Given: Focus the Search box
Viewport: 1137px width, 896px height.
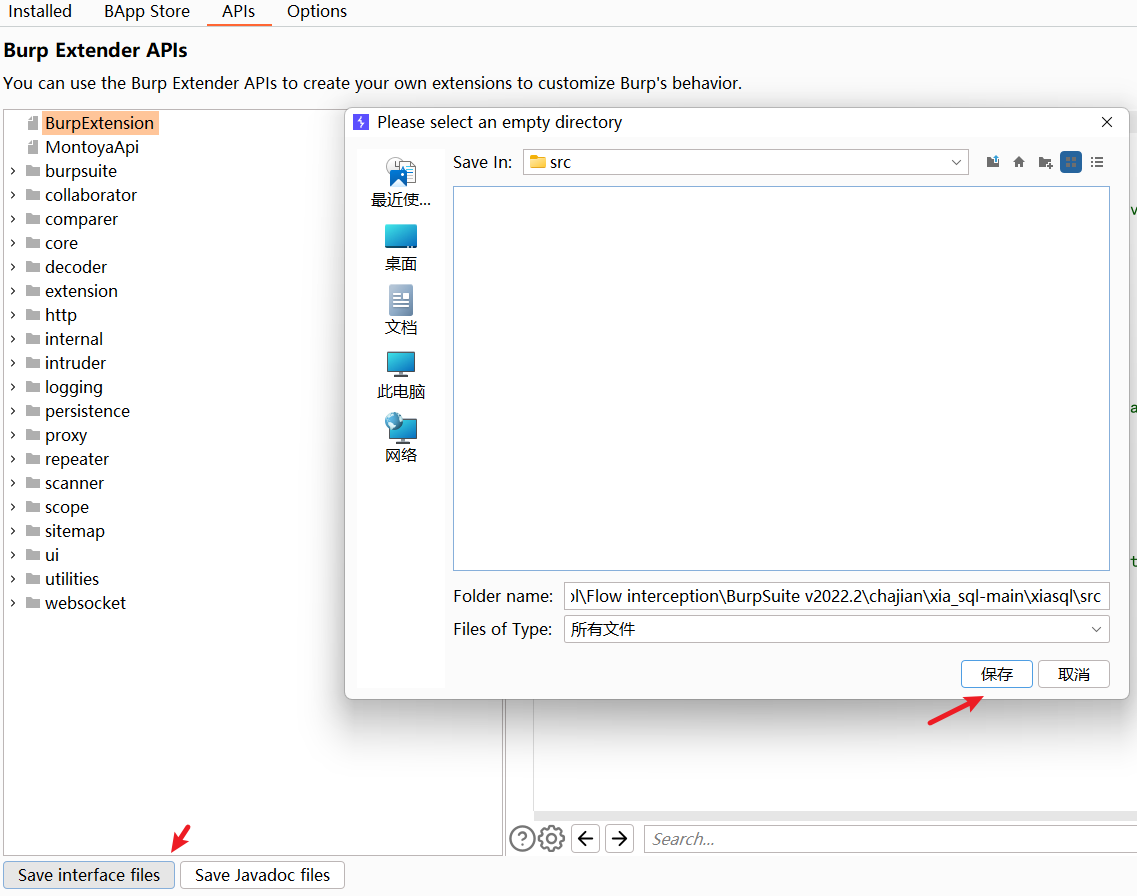Looking at the screenshot, I should pyautogui.click(x=890, y=839).
